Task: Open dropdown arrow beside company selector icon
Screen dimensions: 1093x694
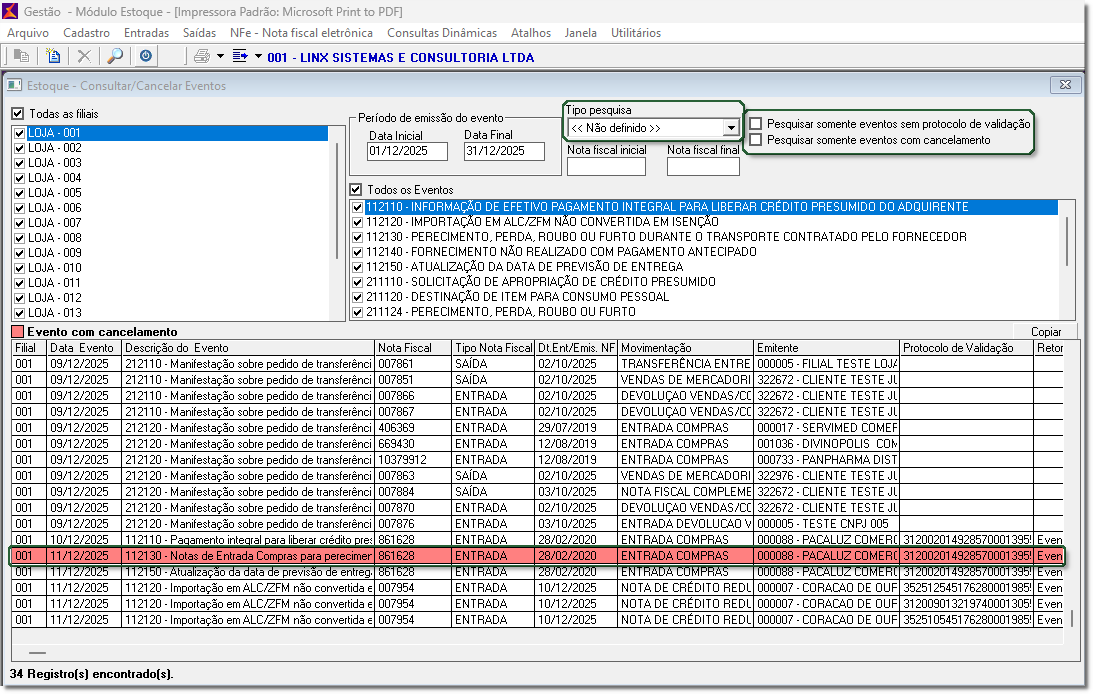Action: pyautogui.click(x=258, y=57)
